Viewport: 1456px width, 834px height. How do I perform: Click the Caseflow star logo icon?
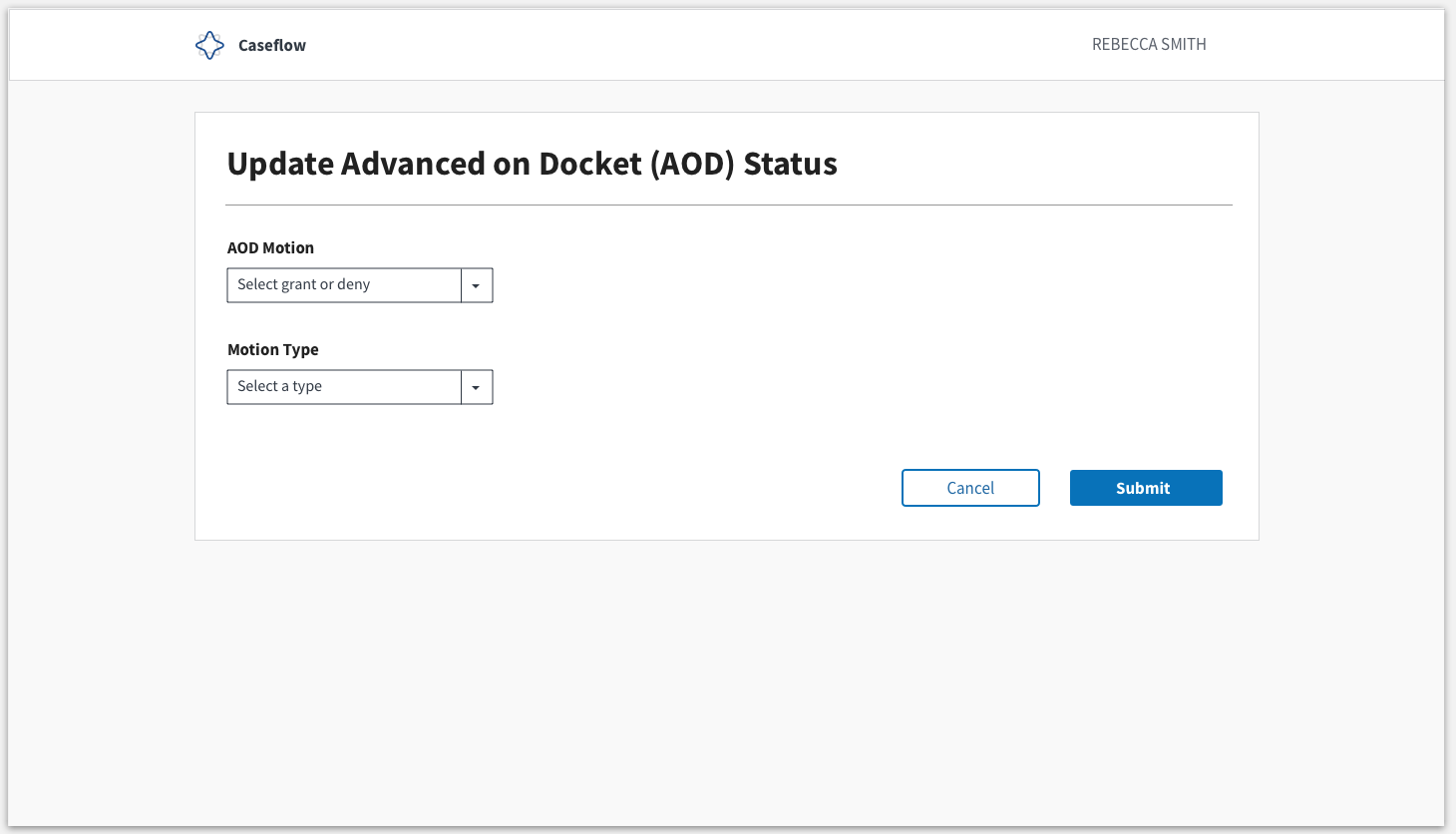point(209,45)
